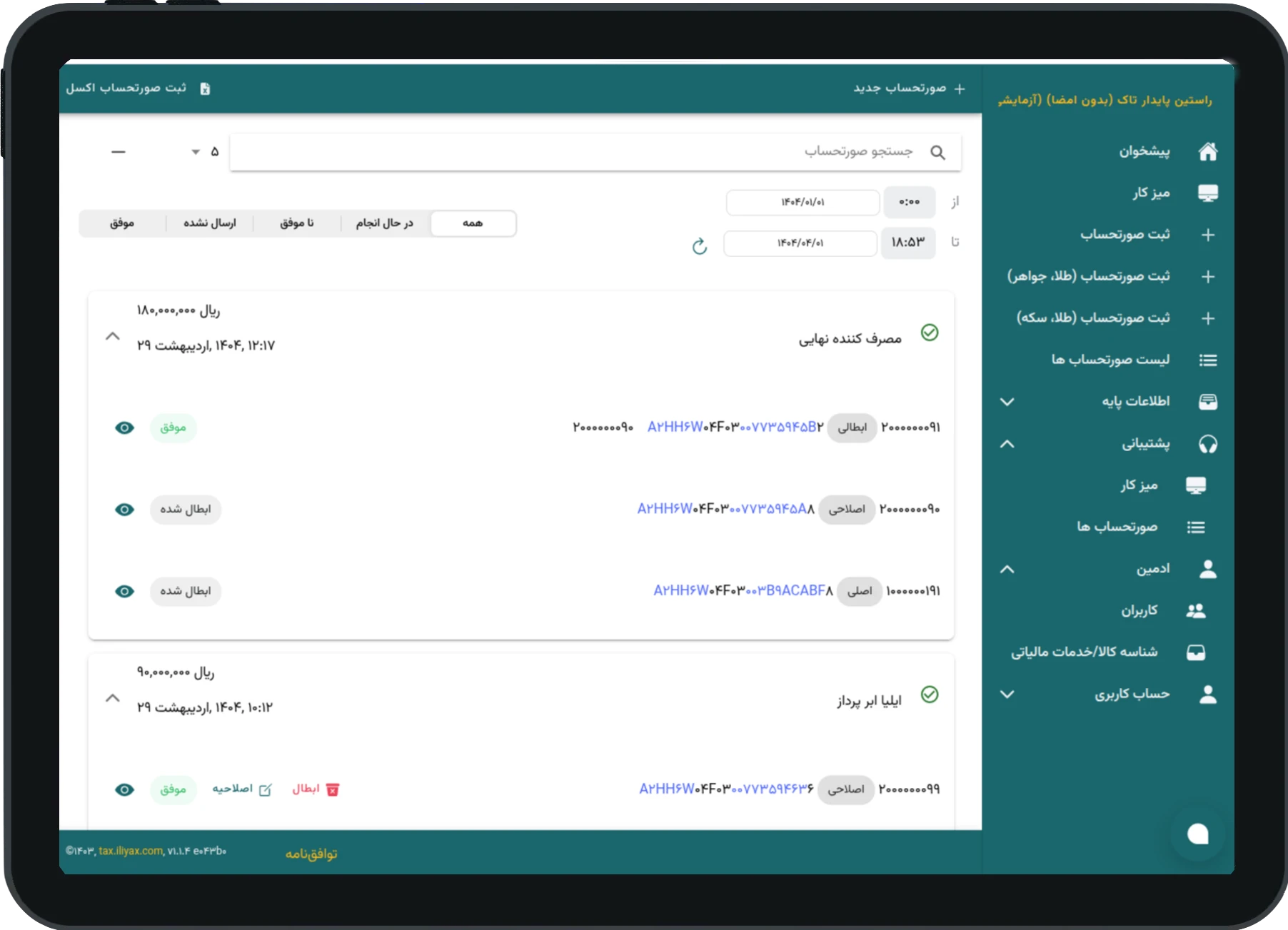Select the ارسال نشده filter tab
This screenshot has width=1288, height=930.
tap(209, 223)
